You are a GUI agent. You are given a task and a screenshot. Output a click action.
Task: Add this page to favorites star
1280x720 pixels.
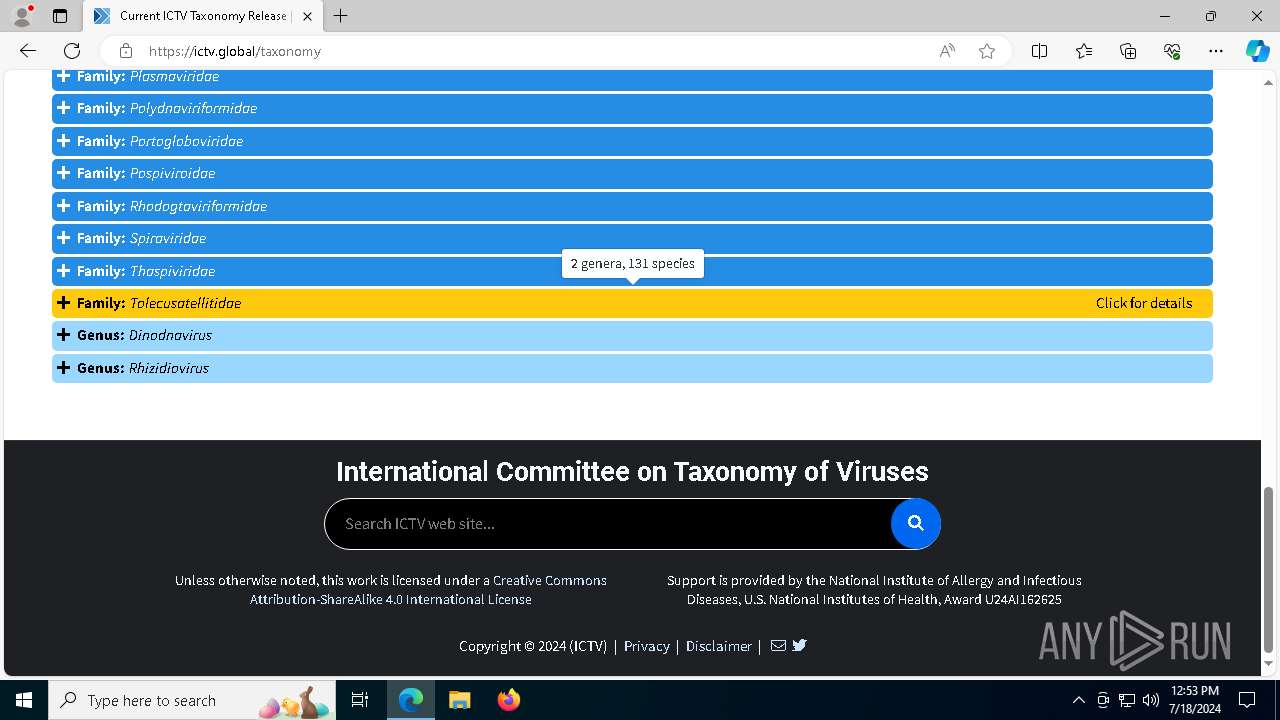[x=987, y=51]
